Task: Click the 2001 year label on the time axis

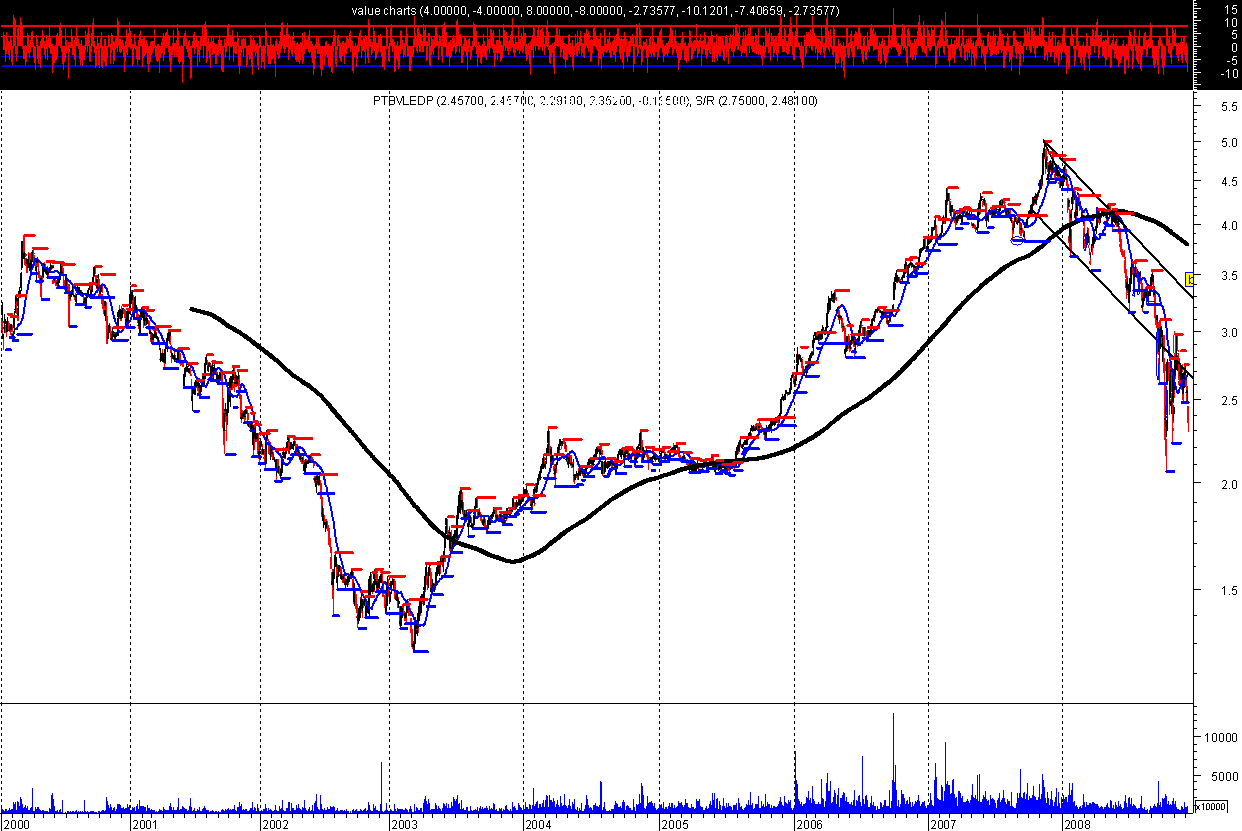Action: pyautogui.click(x=146, y=825)
